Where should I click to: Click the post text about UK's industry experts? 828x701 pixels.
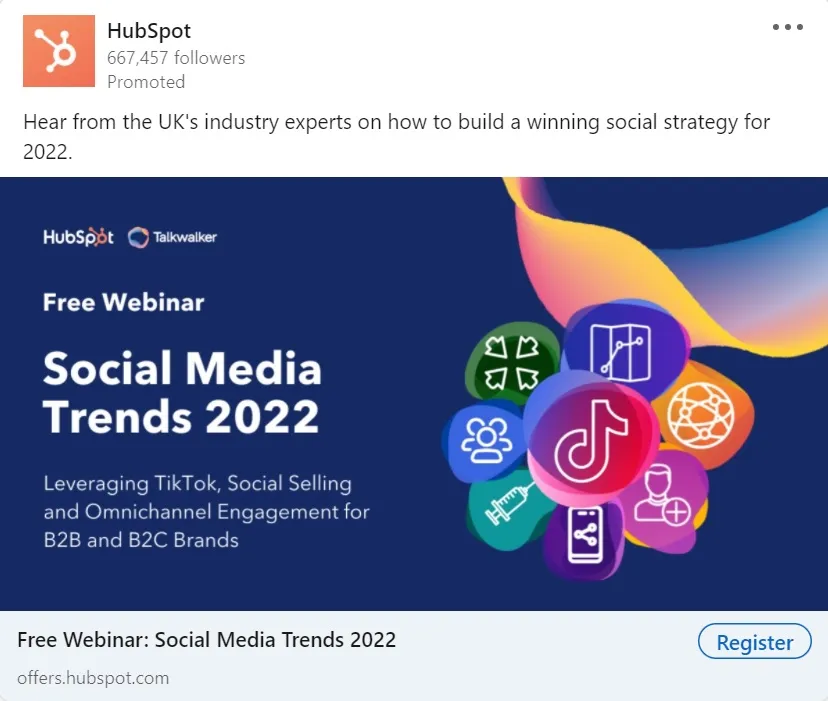397,136
